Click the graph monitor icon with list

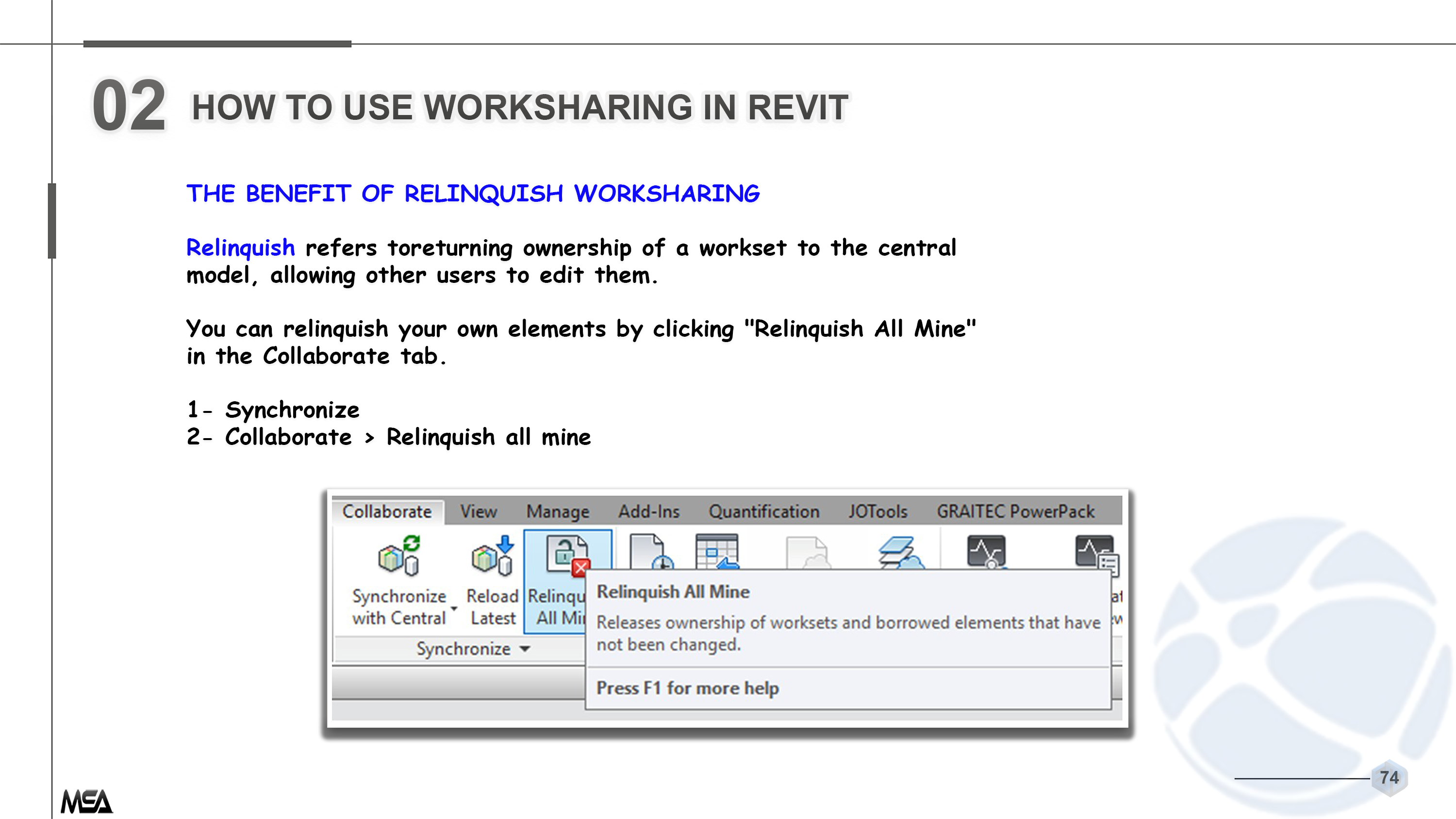point(1096,553)
